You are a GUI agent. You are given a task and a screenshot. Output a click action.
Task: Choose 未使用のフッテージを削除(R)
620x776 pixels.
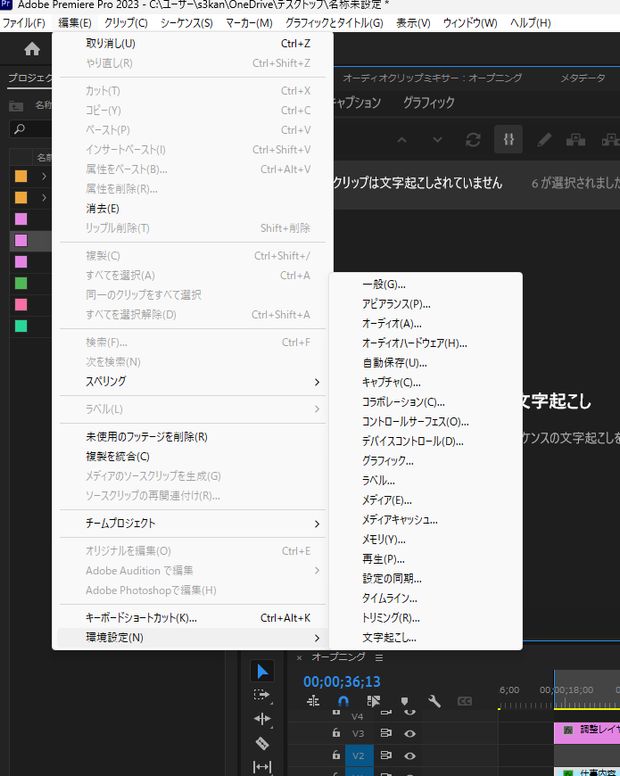pos(192,437)
